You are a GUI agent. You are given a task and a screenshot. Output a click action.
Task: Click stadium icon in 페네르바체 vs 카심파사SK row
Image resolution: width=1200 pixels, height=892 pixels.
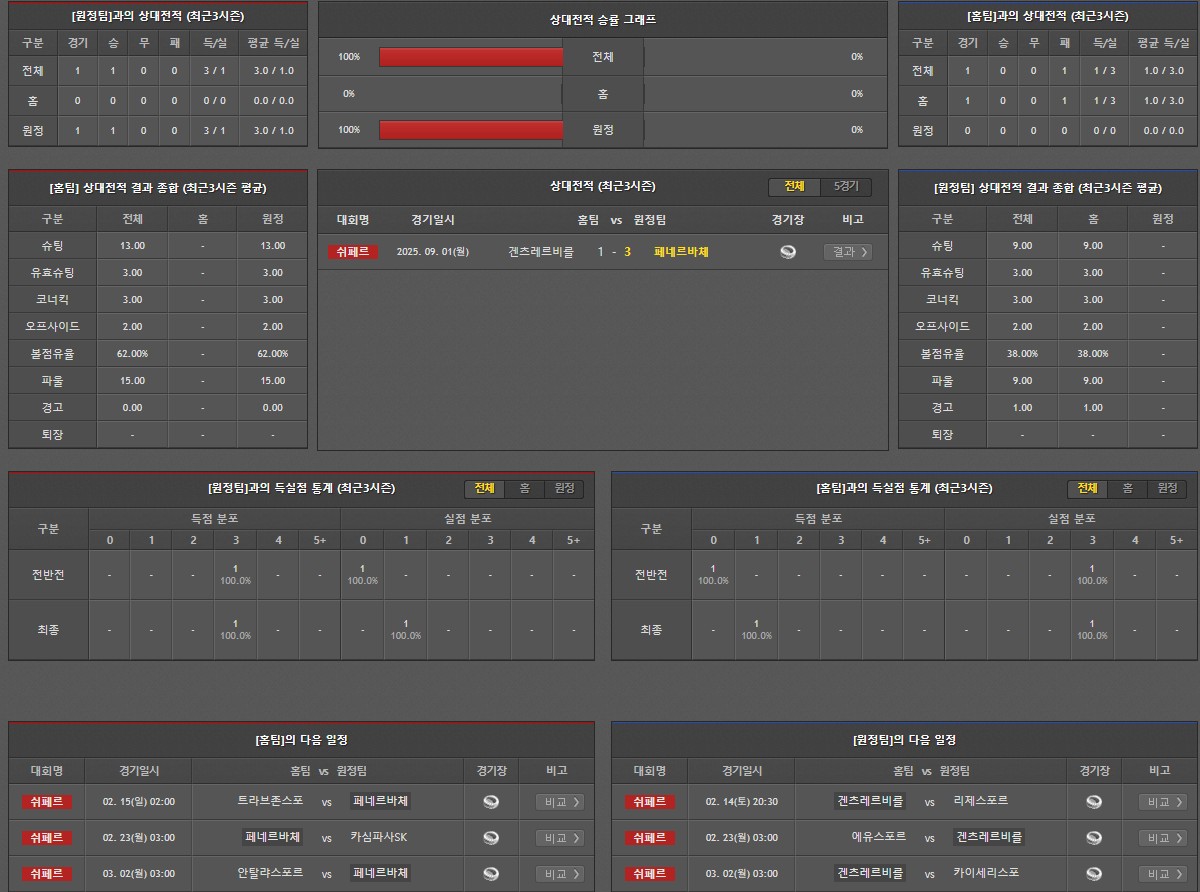click(491, 838)
